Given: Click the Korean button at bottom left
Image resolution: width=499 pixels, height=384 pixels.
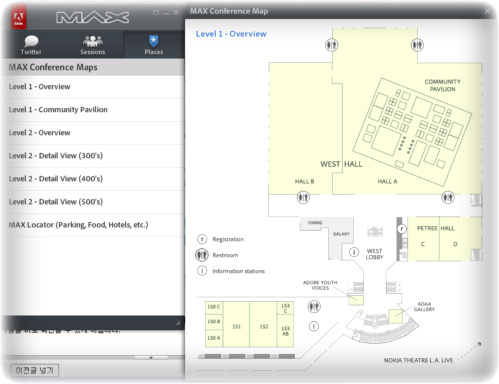Looking at the screenshot, I should (x=35, y=370).
